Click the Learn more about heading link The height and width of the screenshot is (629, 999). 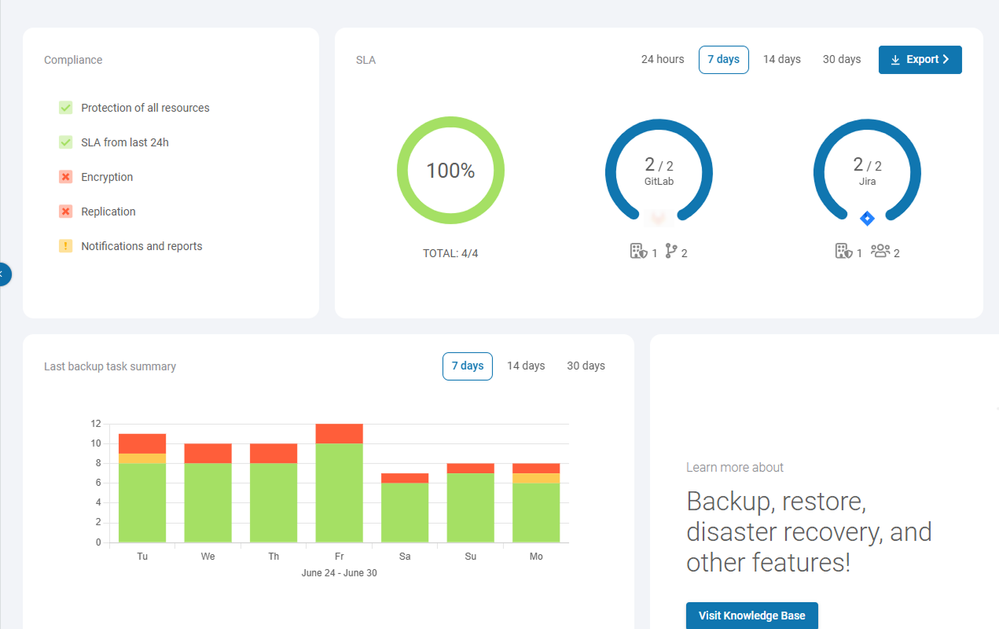click(x=735, y=467)
